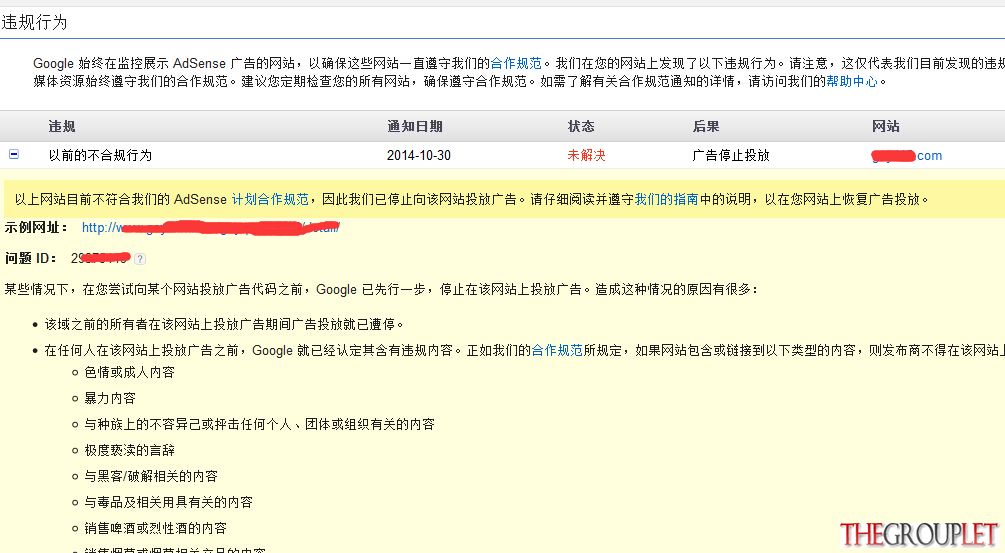Click the 后果 column header

(706, 126)
